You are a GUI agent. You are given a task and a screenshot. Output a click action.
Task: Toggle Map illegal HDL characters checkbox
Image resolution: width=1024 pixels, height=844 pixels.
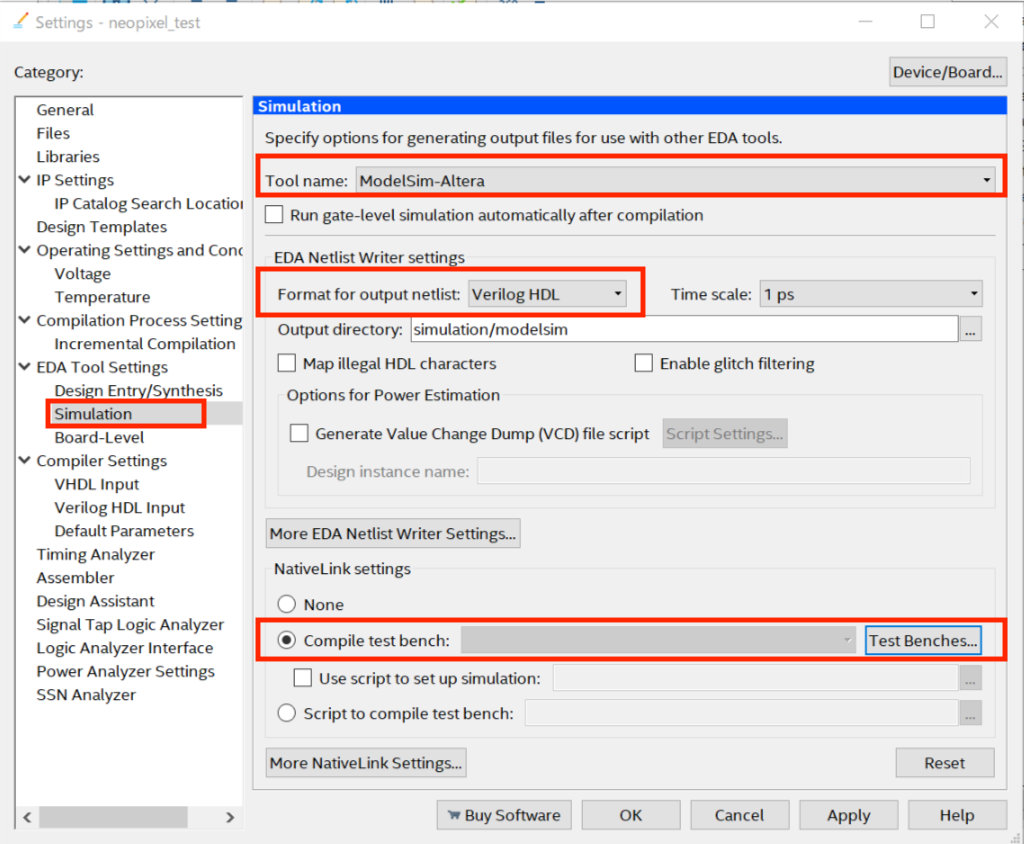(287, 364)
